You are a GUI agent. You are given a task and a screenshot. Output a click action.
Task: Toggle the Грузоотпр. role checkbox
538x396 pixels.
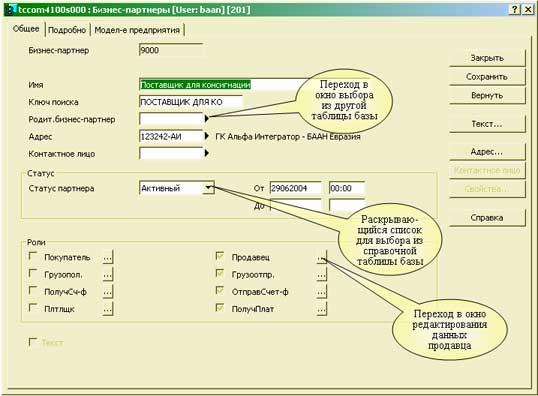[220, 273]
